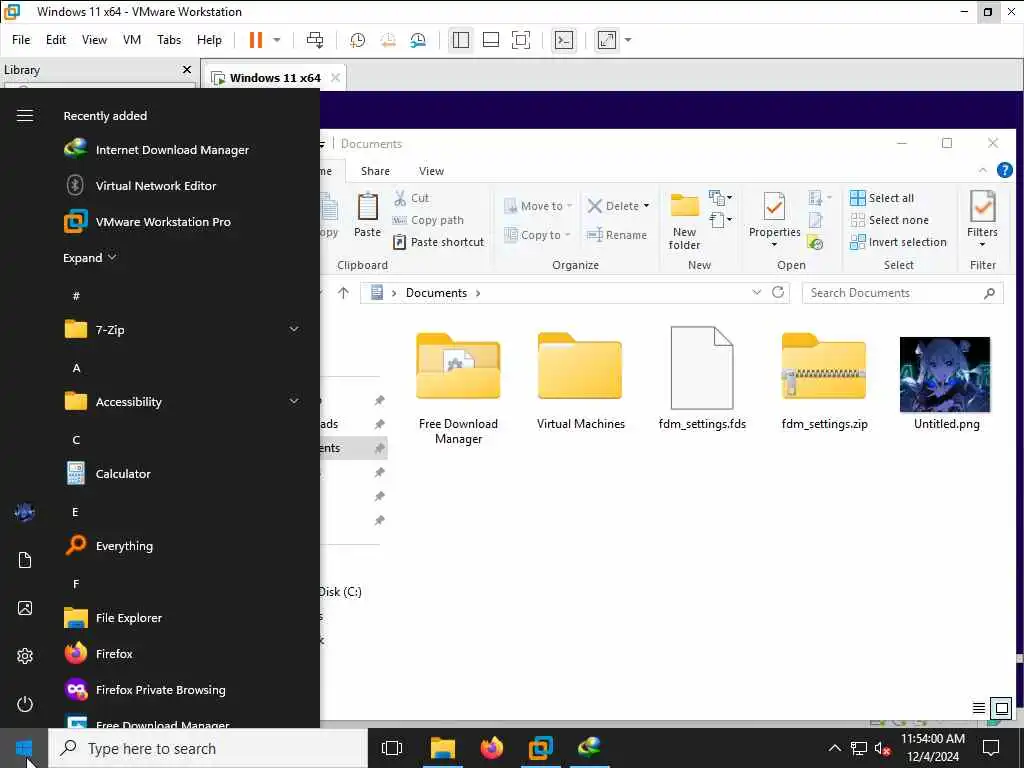Select the Free Download Manager folder
The image size is (1024, 768).
coord(458,389)
